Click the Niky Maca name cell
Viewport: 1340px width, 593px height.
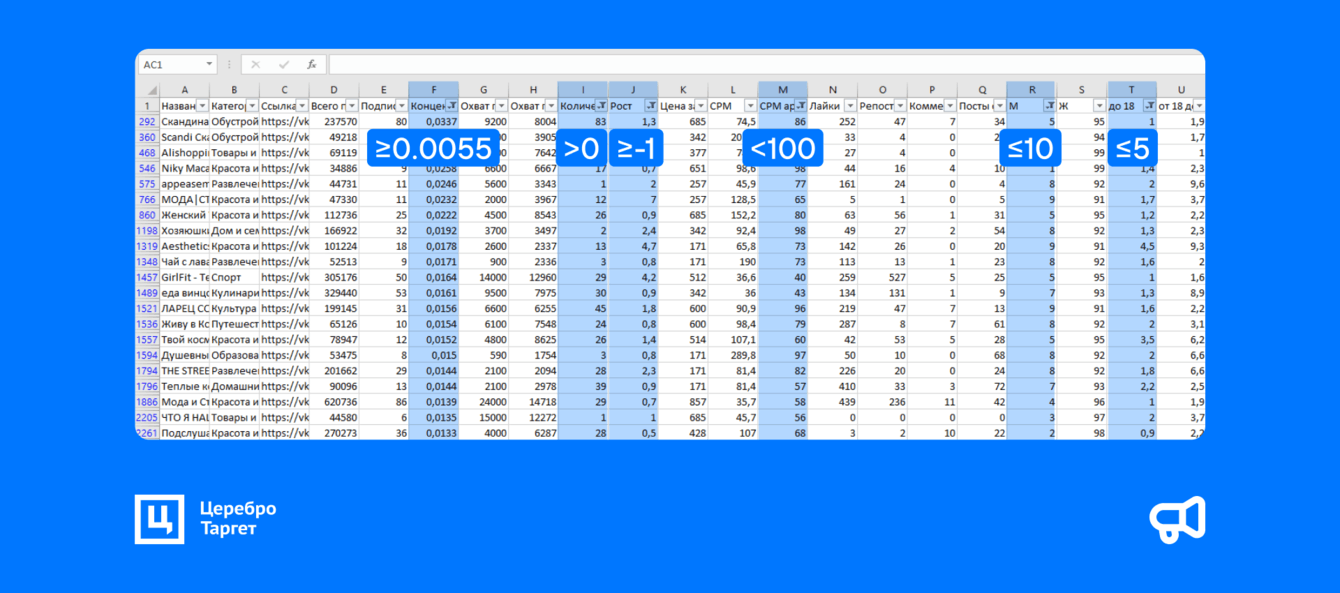[184, 168]
